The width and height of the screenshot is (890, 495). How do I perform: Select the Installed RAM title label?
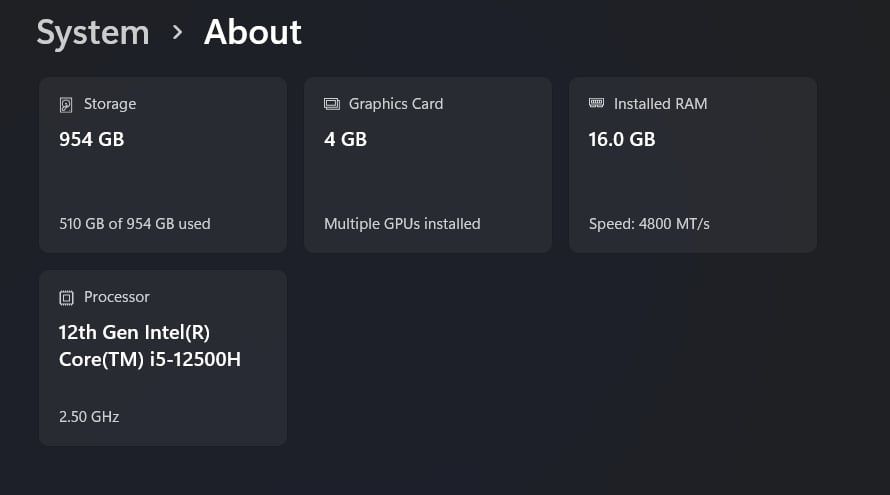tap(660, 104)
